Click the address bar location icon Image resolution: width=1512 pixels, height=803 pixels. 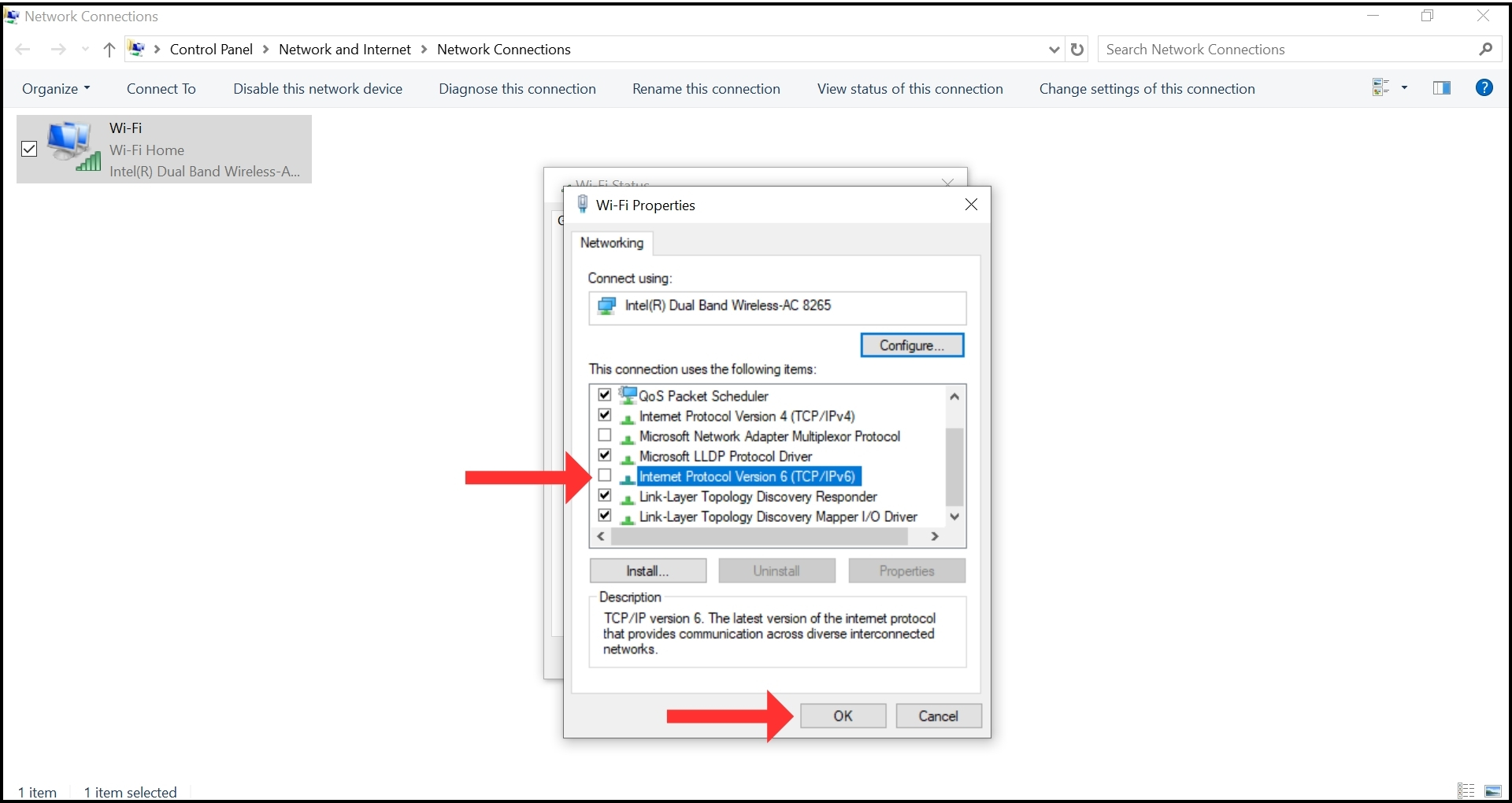pos(136,49)
